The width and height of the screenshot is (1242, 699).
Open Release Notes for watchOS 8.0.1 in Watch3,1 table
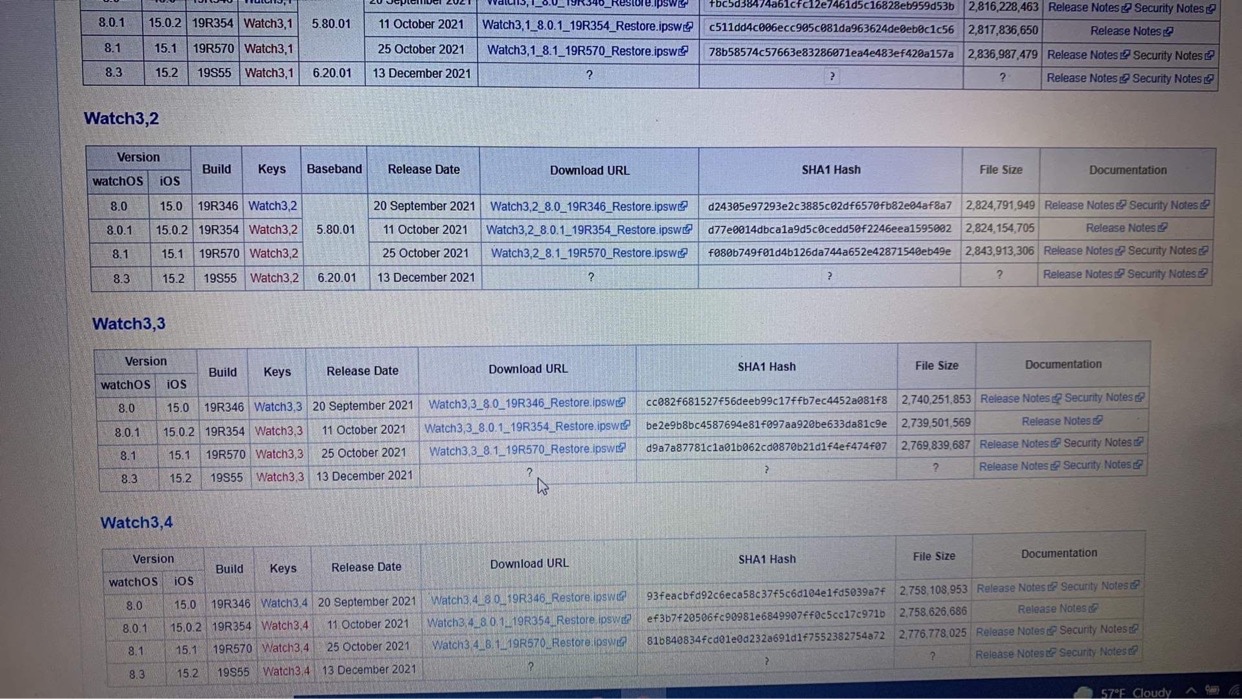click(x=1132, y=31)
